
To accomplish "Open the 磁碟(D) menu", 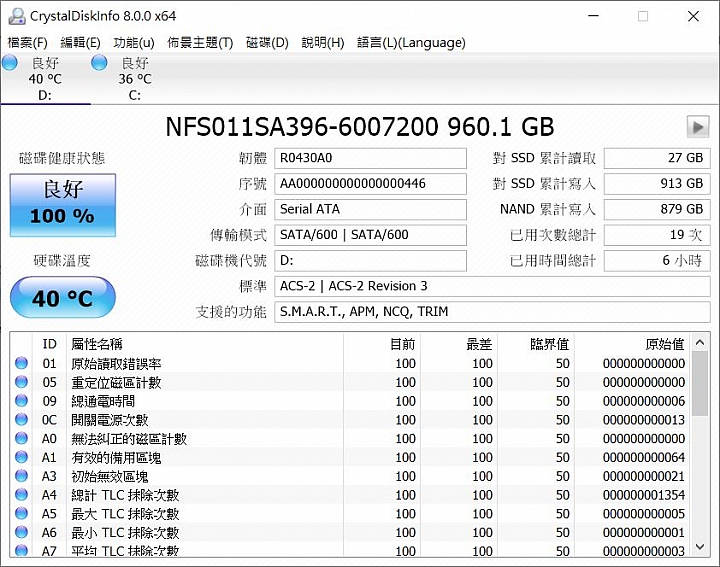I will tap(267, 43).
